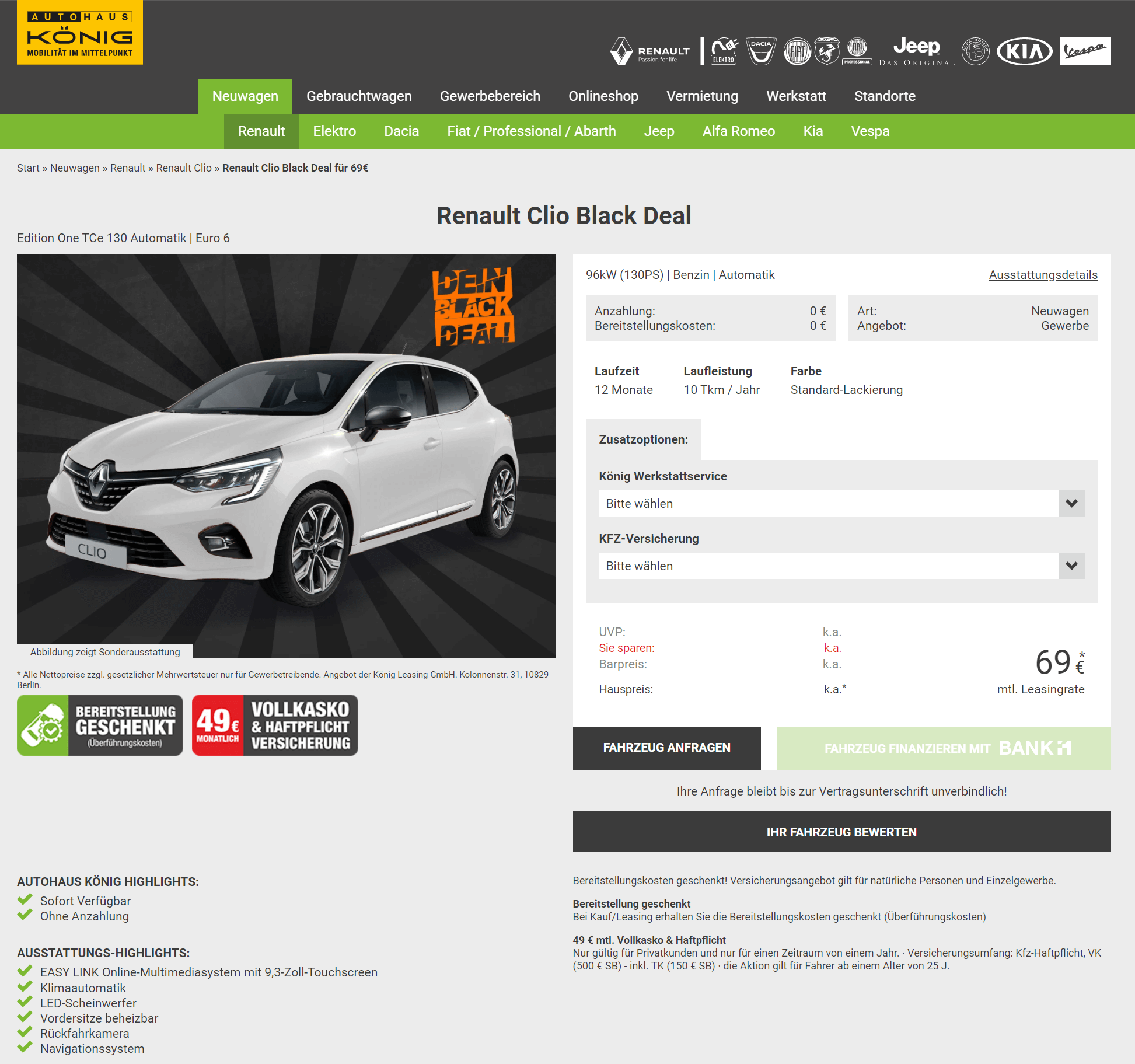The image size is (1135, 1064).
Task: Open the Standorte menu item
Action: 885,96
